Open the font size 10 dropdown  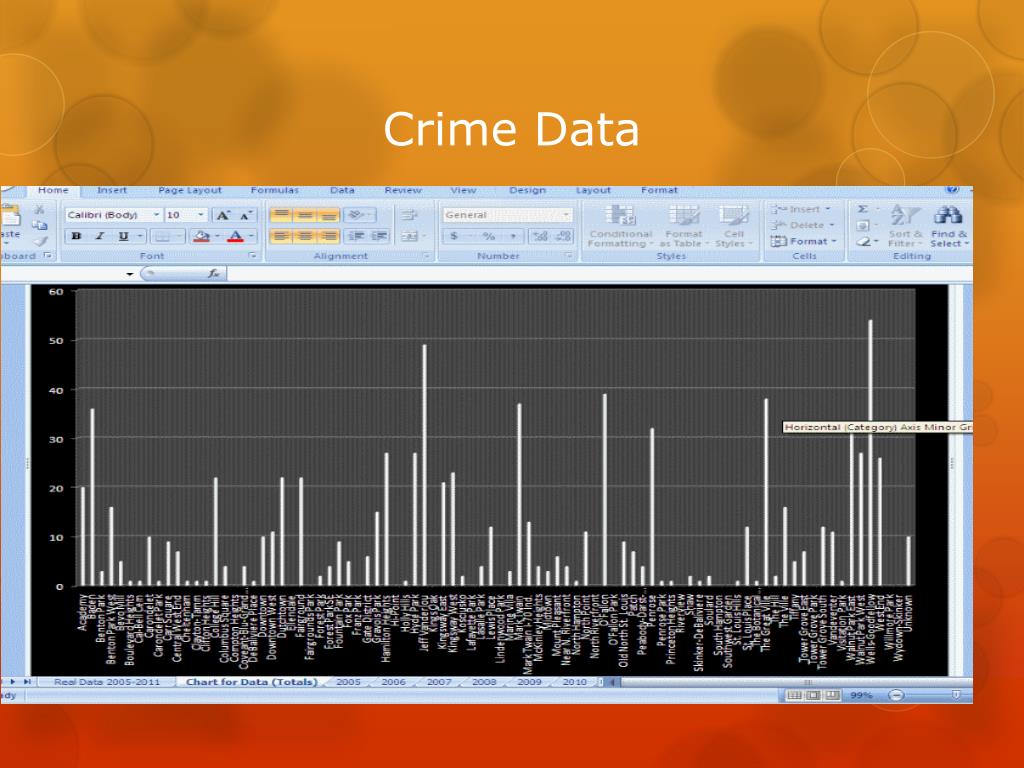click(200, 215)
